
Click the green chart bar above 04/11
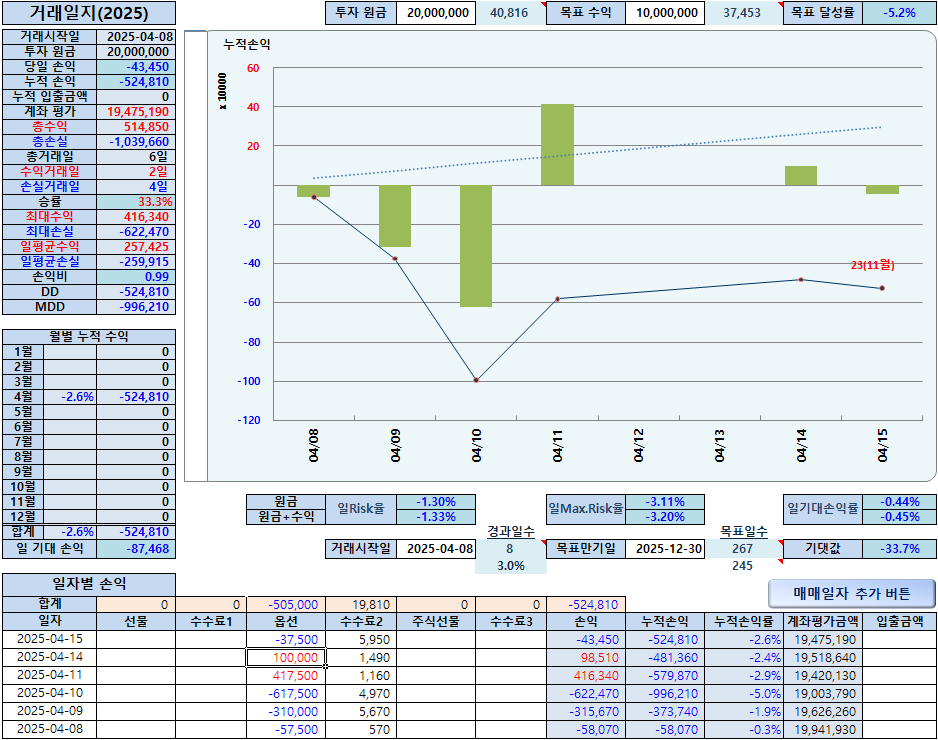[x=557, y=145]
